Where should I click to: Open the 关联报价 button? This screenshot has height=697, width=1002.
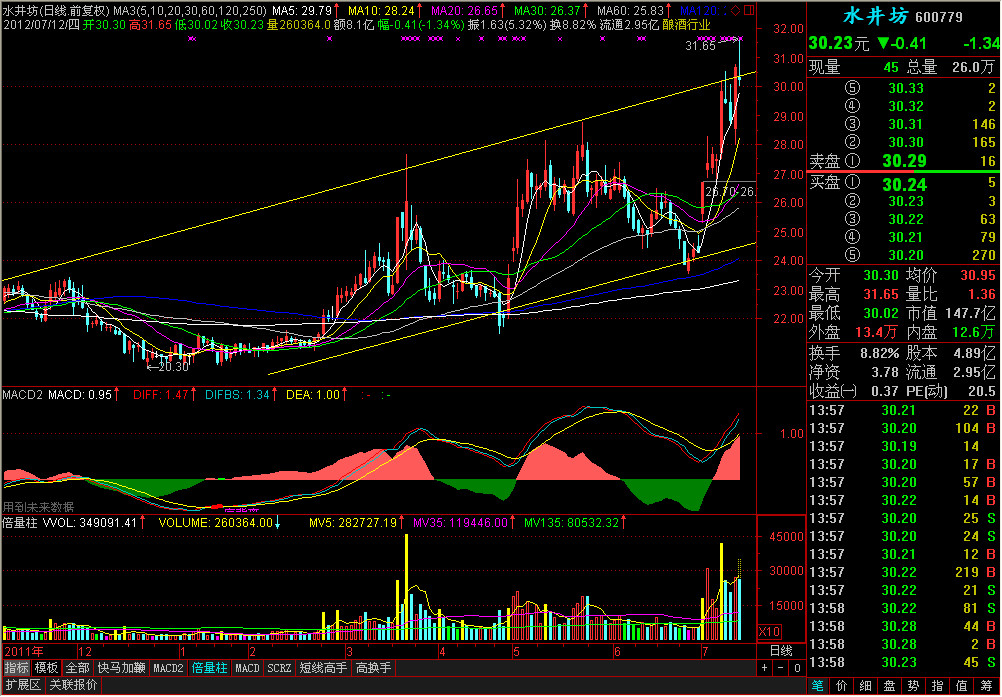coord(73,686)
